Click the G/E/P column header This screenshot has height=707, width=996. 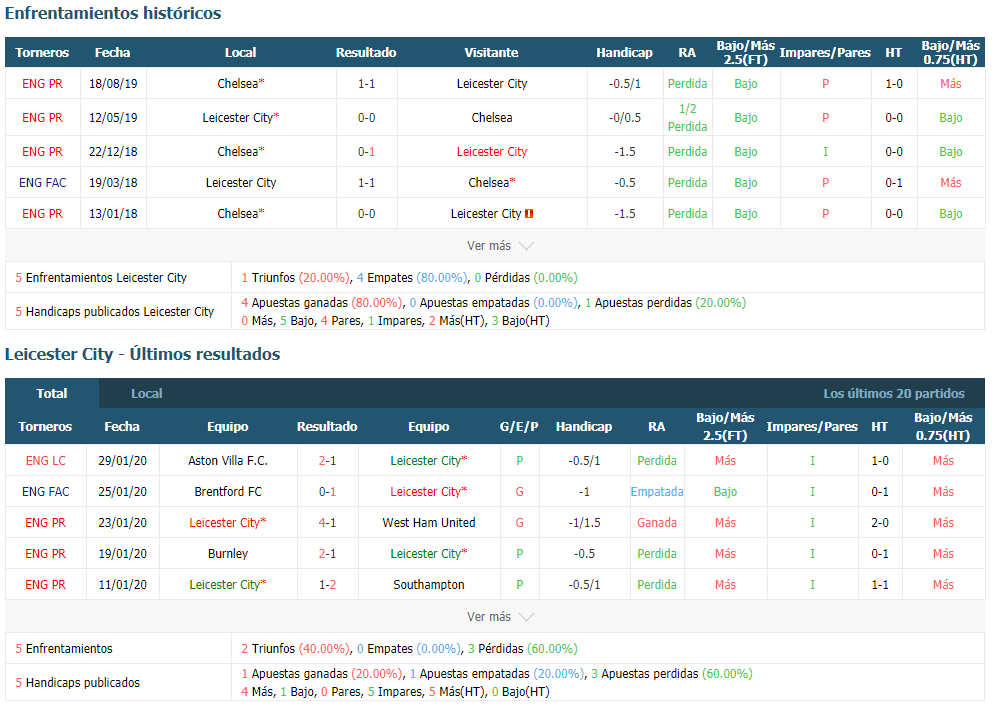519,426
